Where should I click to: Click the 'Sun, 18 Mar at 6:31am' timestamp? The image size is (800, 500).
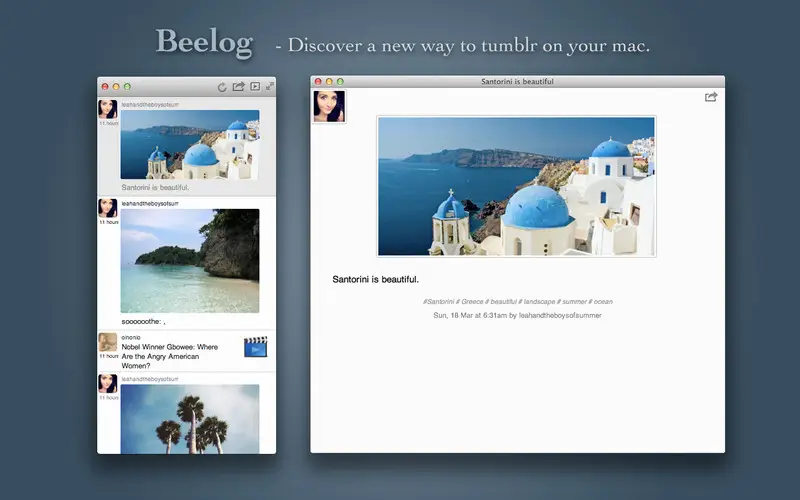(x=470, y=315)
